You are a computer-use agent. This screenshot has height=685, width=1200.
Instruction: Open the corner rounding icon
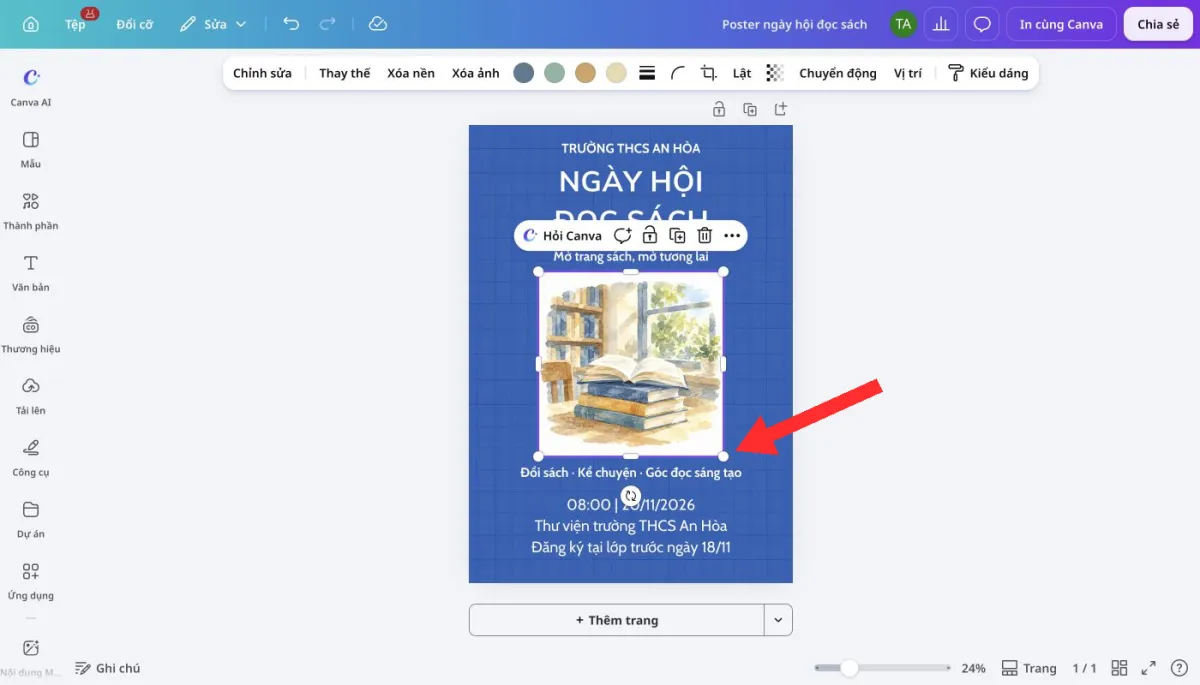point(678,73)
